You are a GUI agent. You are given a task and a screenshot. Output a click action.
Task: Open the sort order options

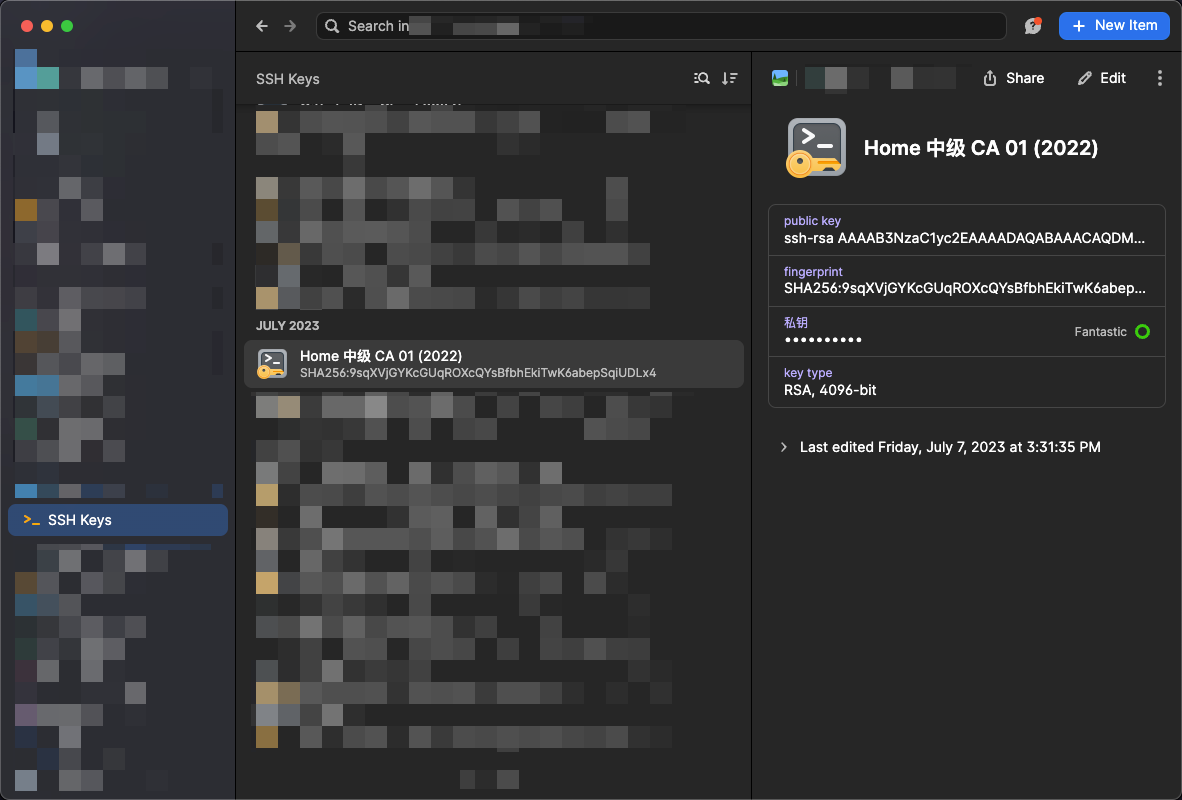click(730, 78)
